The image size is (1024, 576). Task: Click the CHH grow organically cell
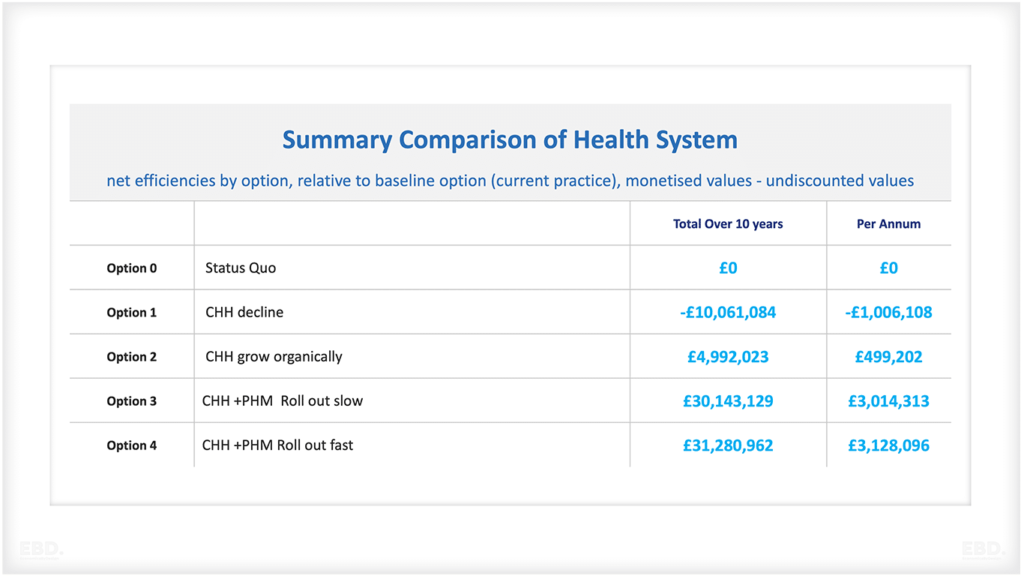[273, 357]
